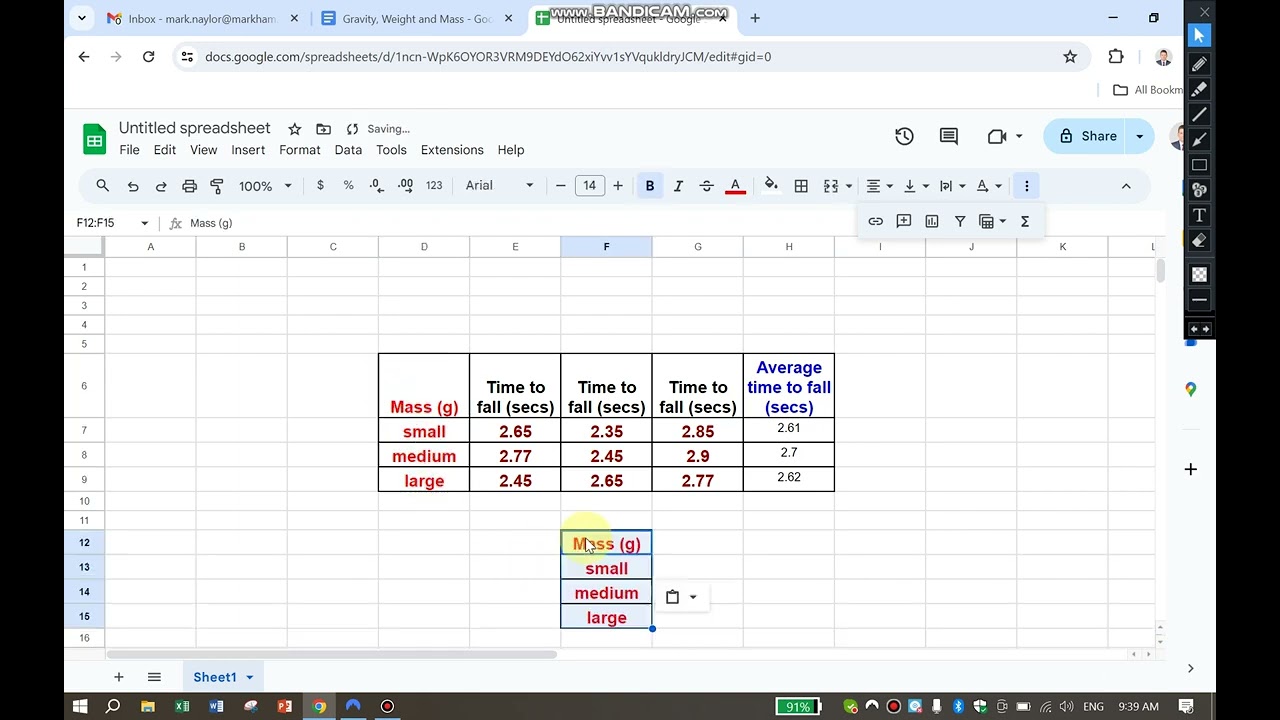
Task: Undo the last action
Action: pyautogui.click(x=133, y=186)
